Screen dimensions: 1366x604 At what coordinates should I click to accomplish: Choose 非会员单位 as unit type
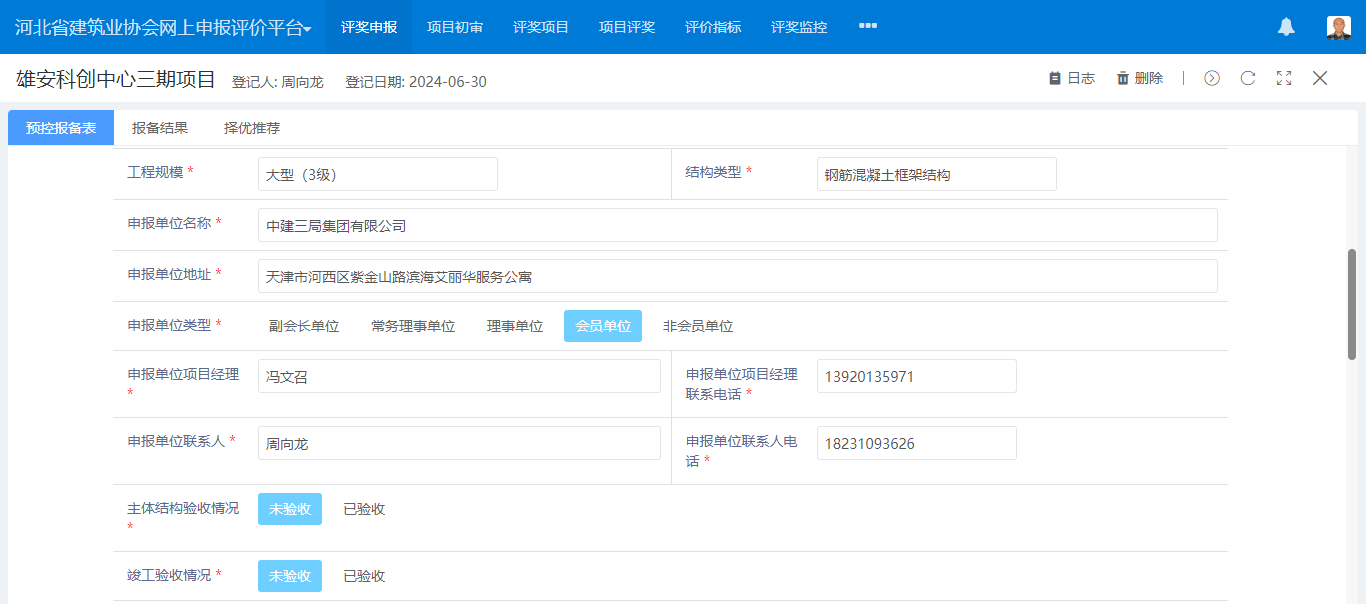point(698,326)
